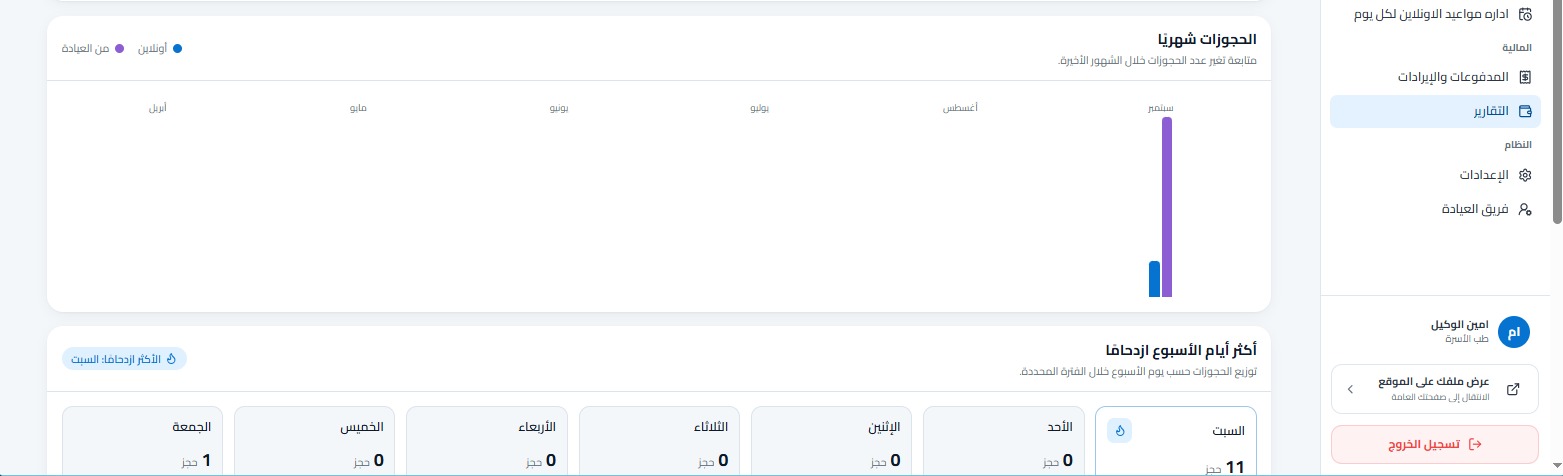Select the الأحد day card
The image size is (1563, 476).
[x=1004, y=441]
